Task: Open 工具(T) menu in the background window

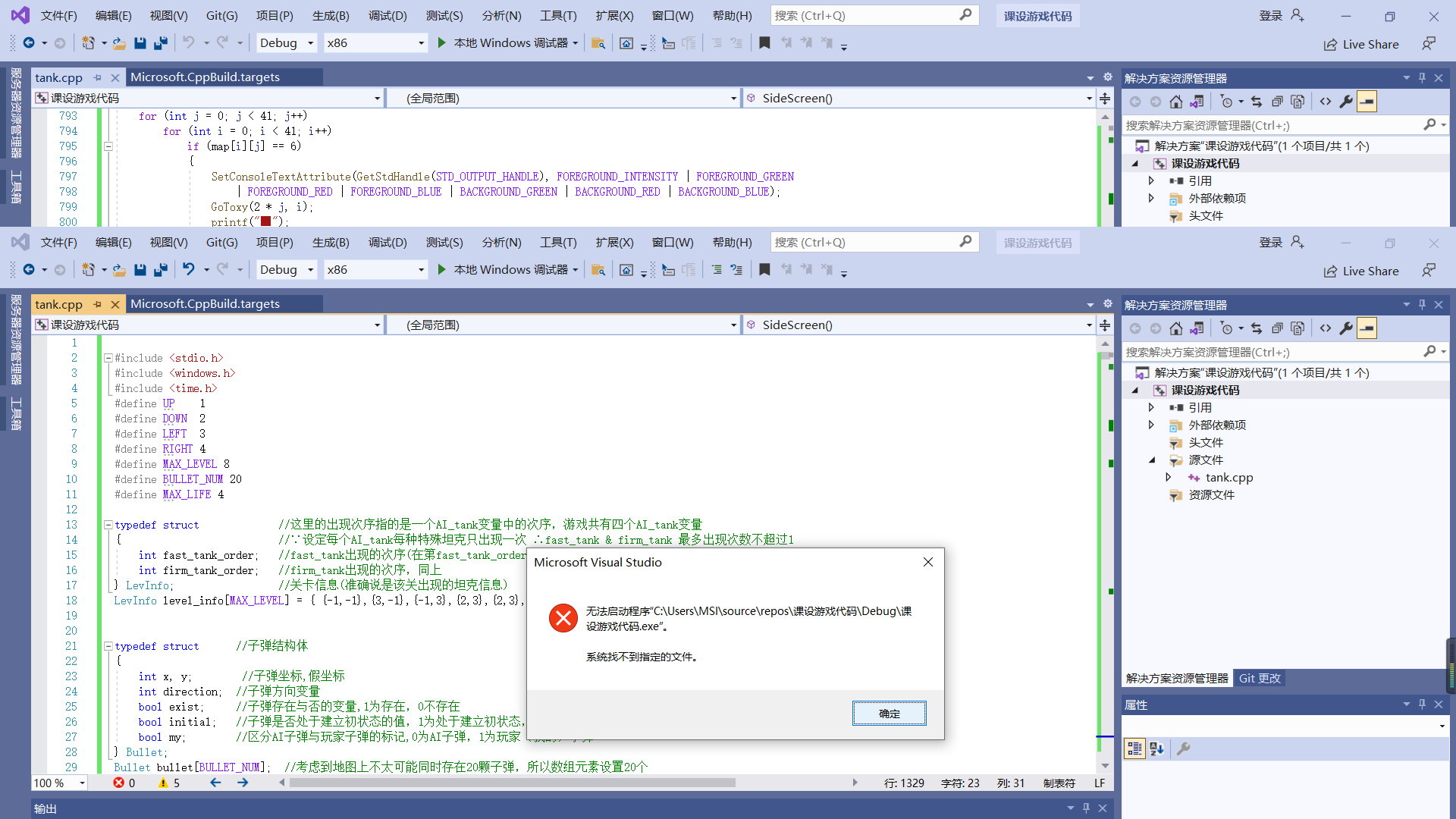Action: pos(558,16)
